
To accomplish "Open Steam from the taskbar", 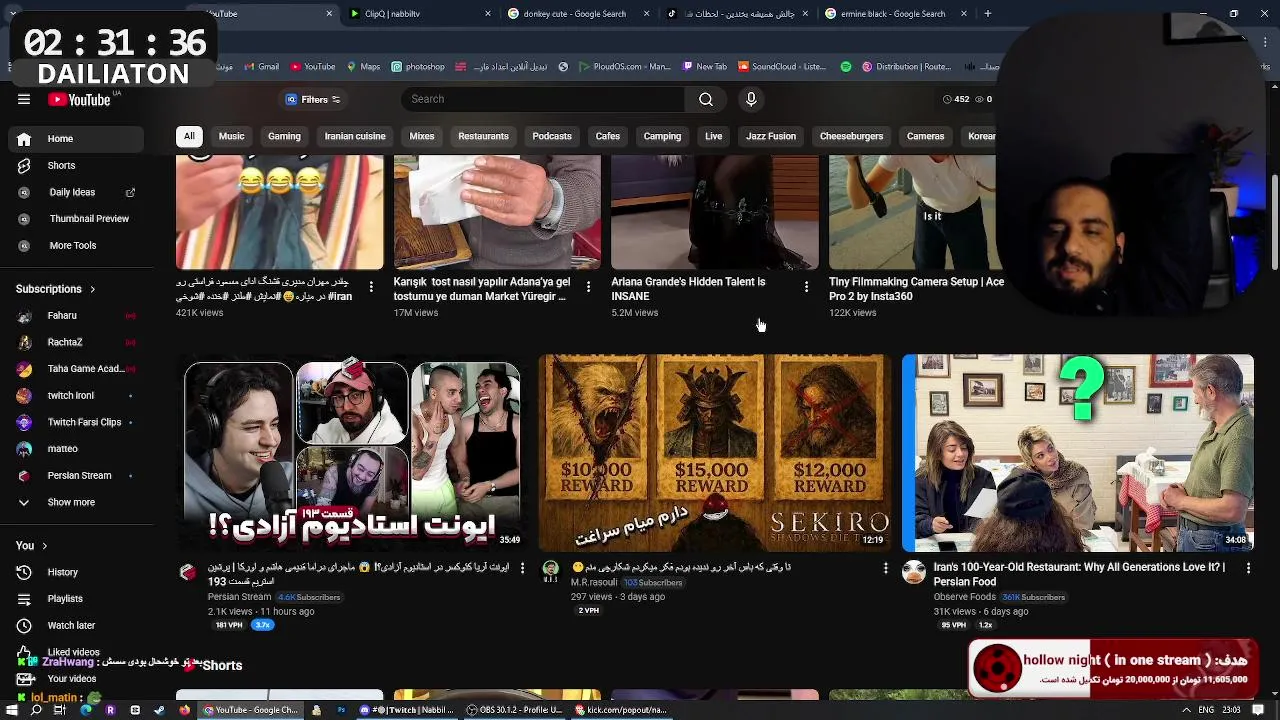I will pyautogui.click(x=159, y=710).
